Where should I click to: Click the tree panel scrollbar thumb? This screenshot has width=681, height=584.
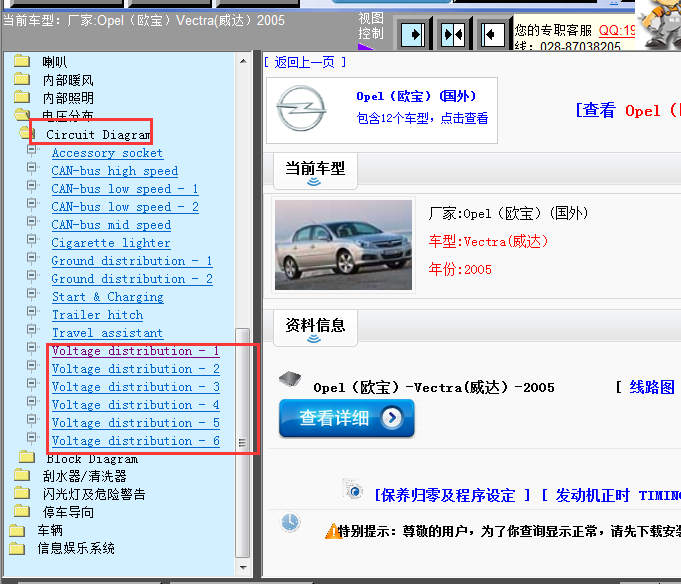[242, 443]
